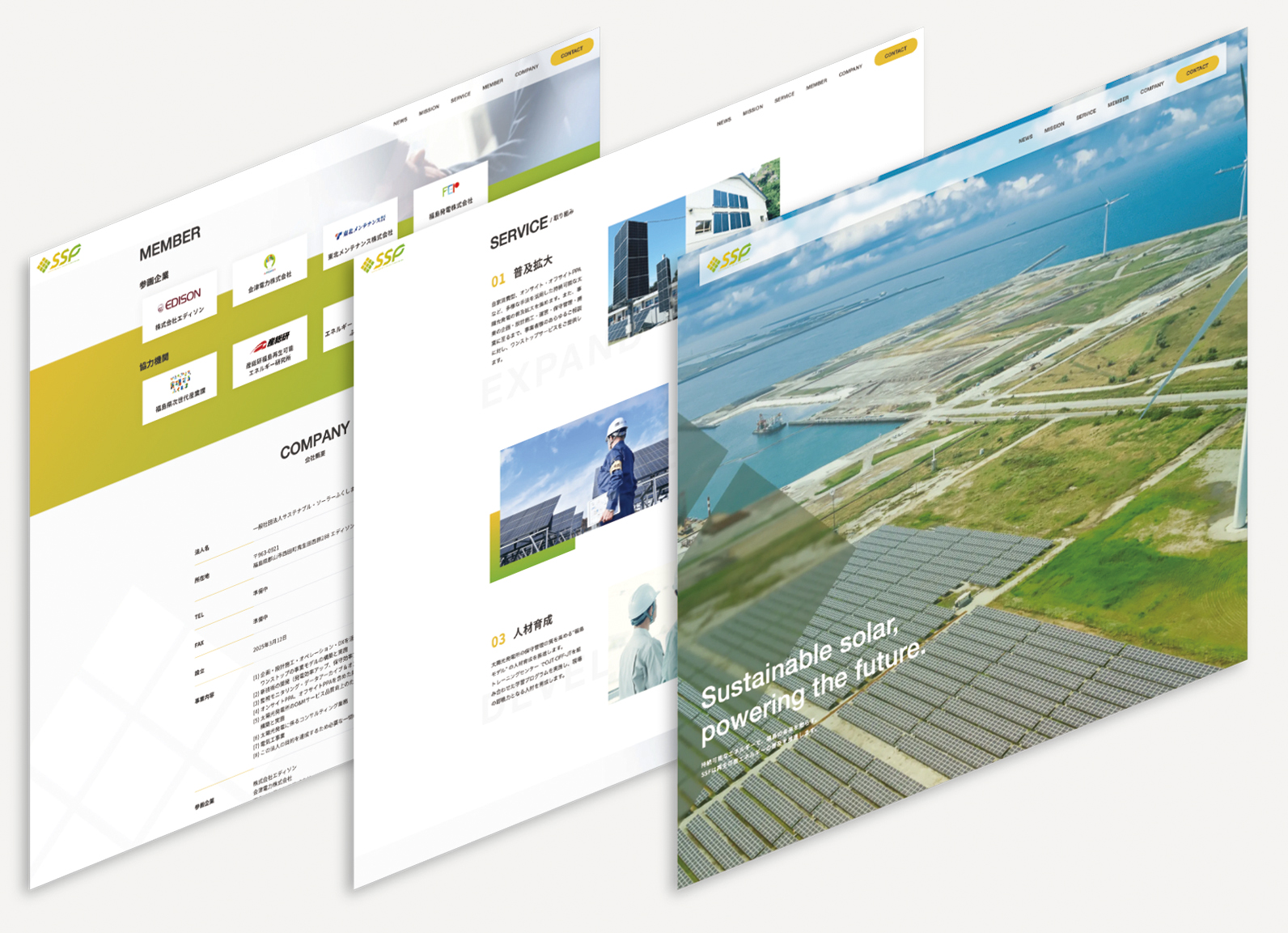Screen dimensions: 1288x933
Task: Click CONTACT button on the Service page
Action: pyautogui.click(x=896, y=52)
